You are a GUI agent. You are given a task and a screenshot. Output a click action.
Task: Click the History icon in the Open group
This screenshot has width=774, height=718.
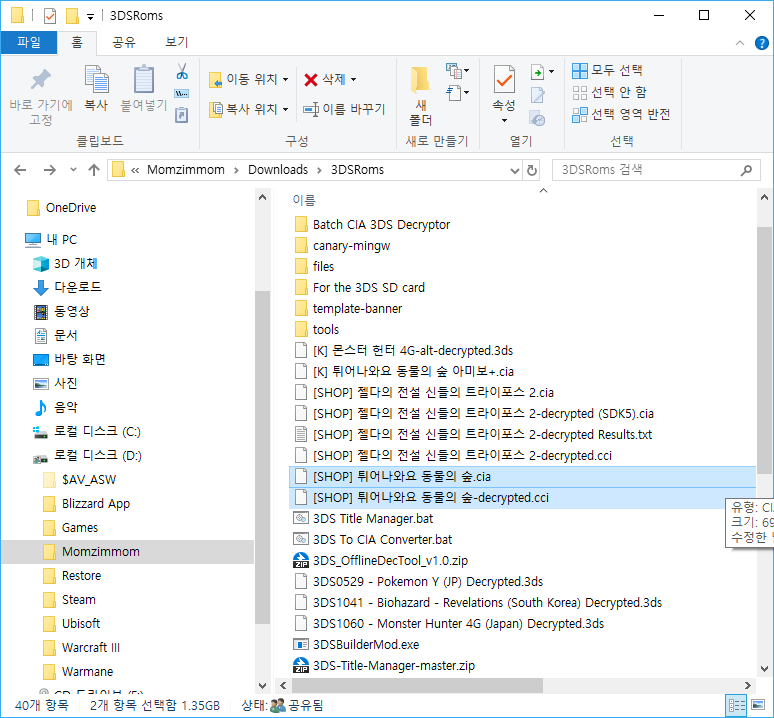click(537, 118)
